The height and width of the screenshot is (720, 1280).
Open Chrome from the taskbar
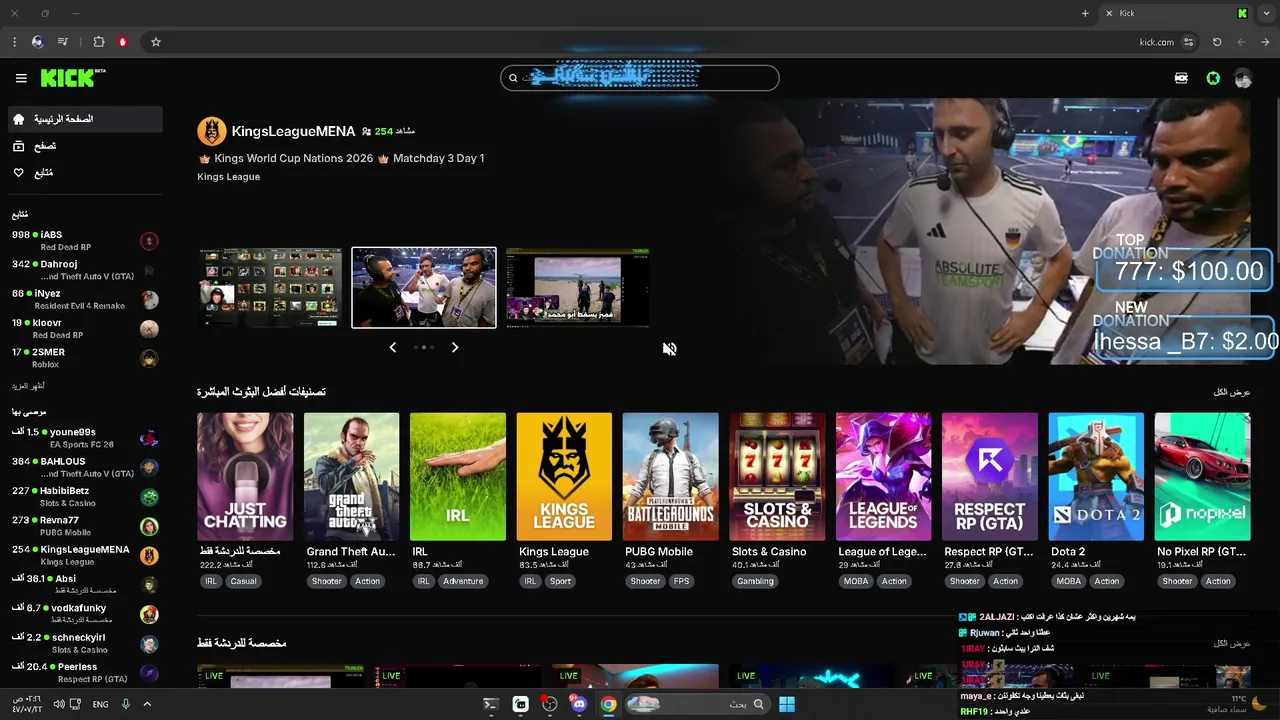pyautogui.click(x=608, y=704)
